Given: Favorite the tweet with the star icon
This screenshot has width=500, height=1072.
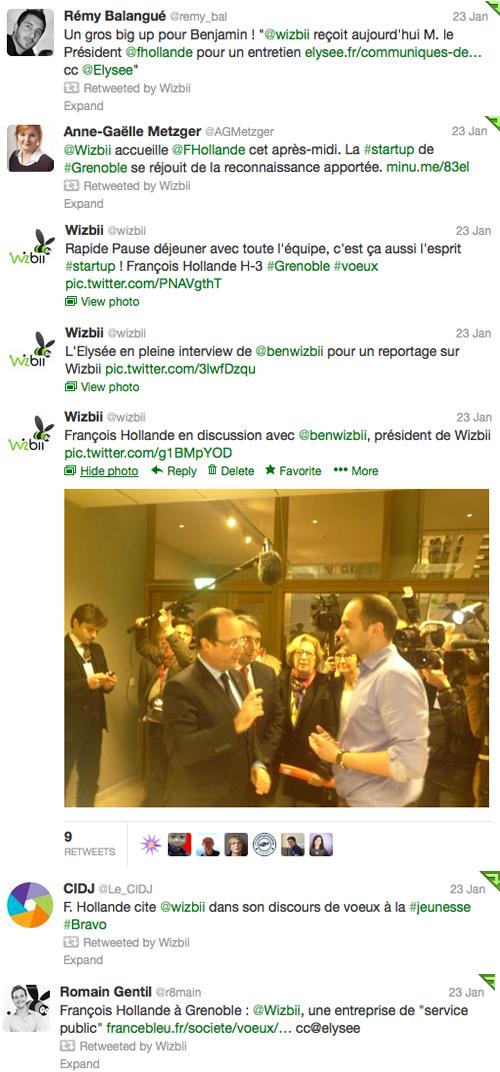Looking at the screenshot, I should (x=270, y=470).
